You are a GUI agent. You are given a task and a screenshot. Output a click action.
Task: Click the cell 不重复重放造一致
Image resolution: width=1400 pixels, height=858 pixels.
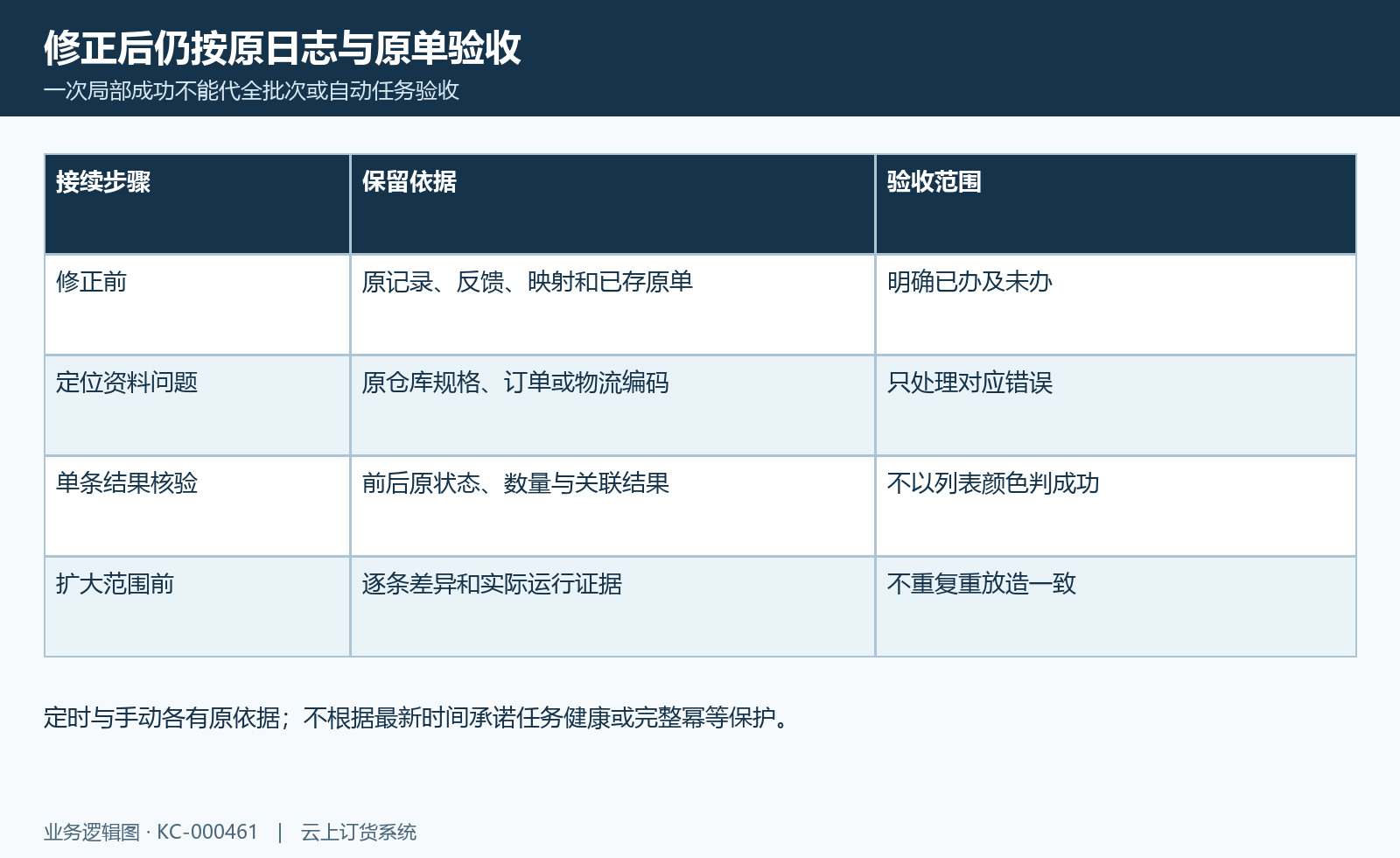[1116, 607]
